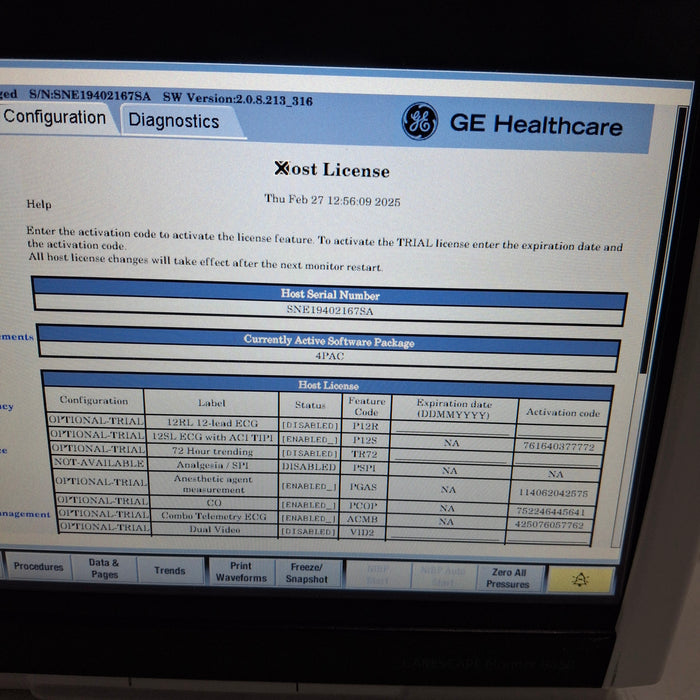Click the TR72 feature code cell
700x700 pixels.
(x=364, y=454)
